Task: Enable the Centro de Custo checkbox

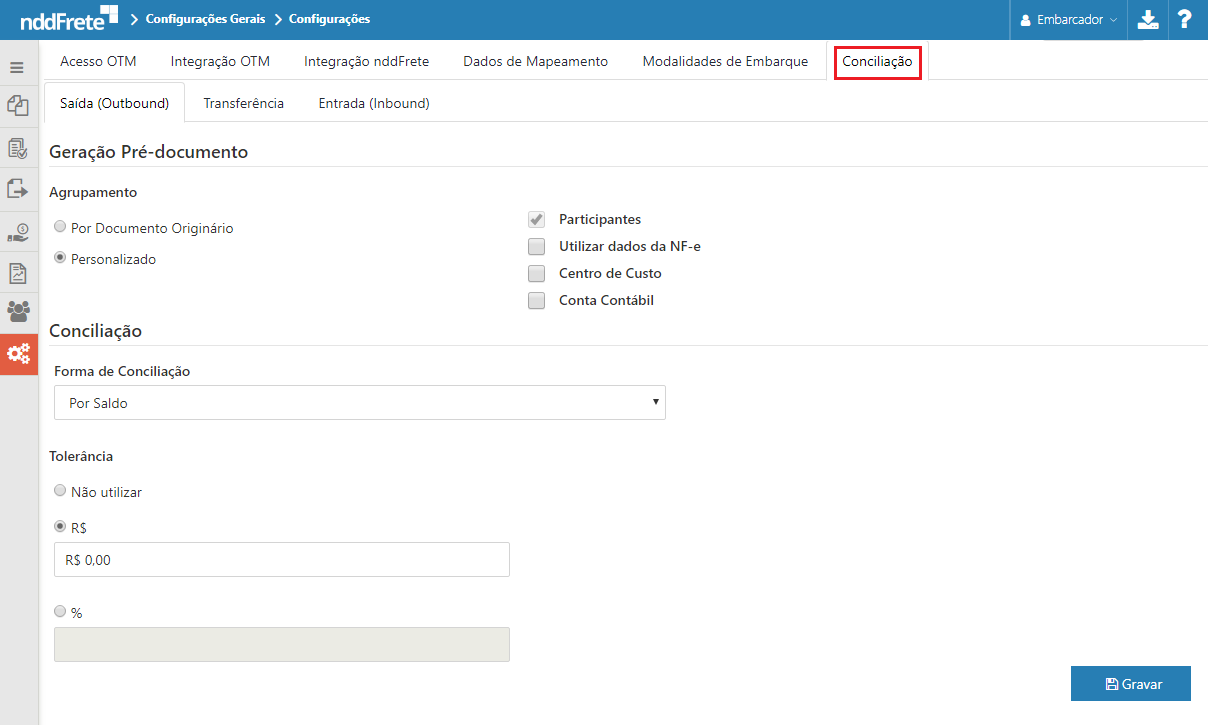Action: tap(537, 273)
